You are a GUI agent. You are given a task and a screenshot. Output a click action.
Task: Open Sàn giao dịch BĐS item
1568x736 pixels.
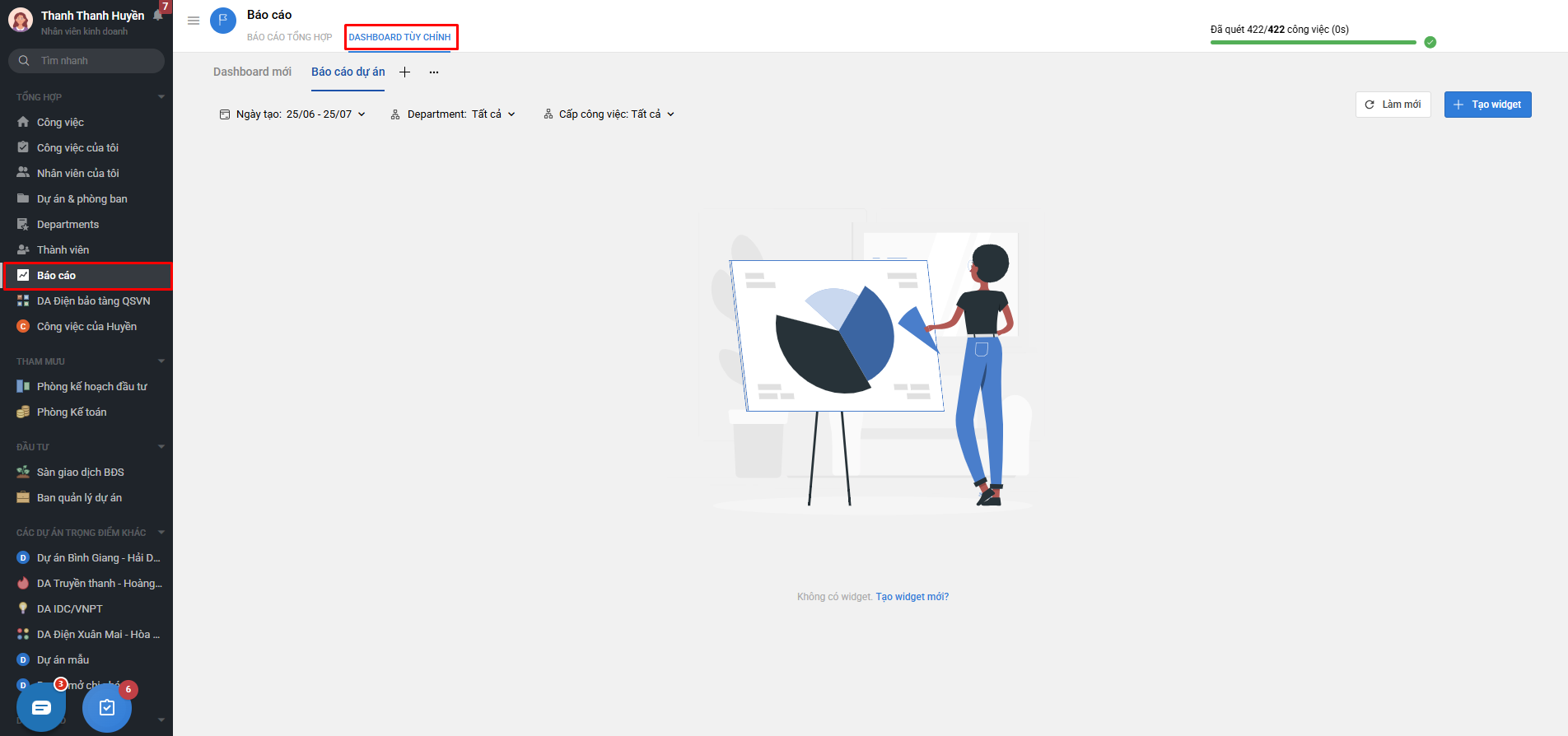[x=86, y=472]
